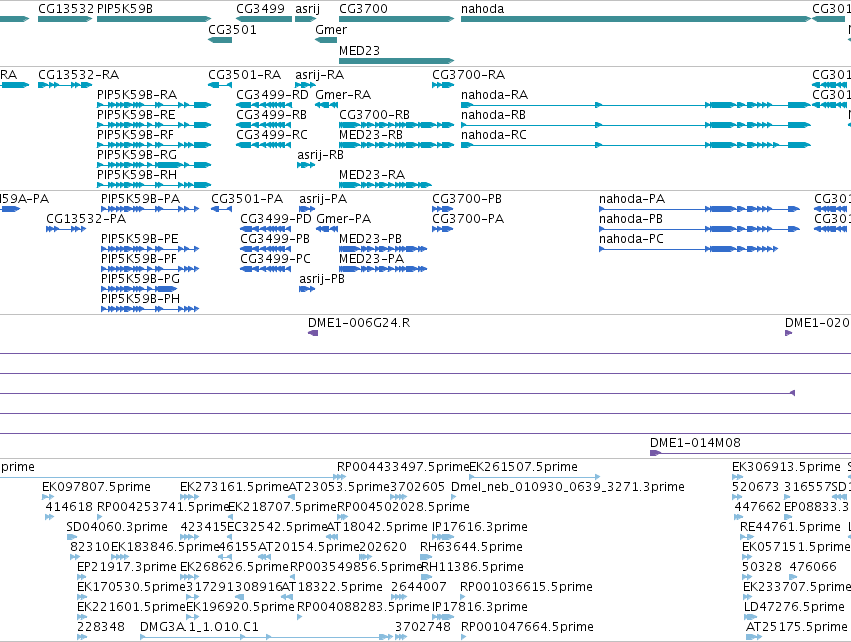Select the CG3501 gene label
This screenshot has width=851, height=642.
(232, 30)
